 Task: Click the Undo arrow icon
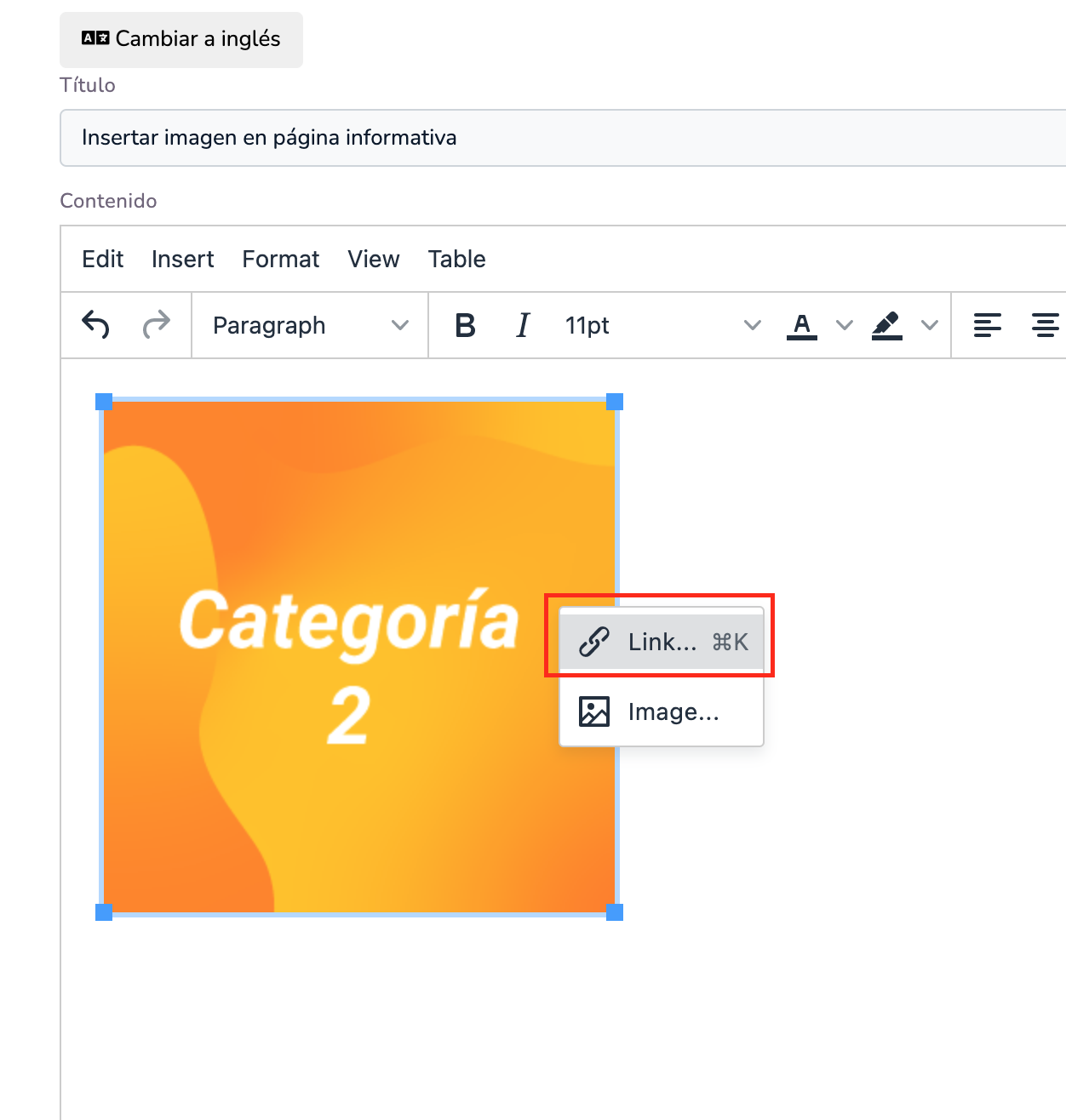96,325
